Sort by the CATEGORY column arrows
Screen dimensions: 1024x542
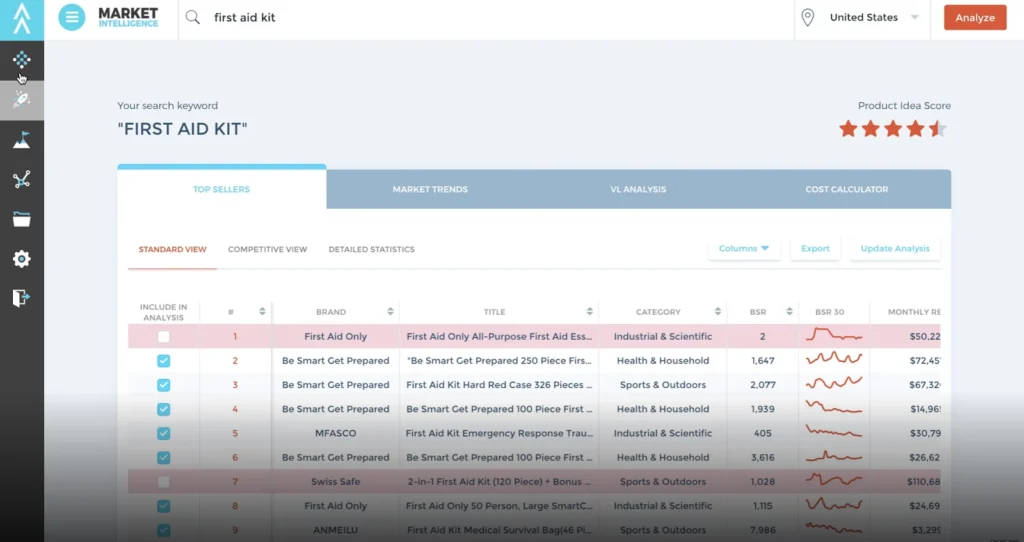(x=717, y=311)
